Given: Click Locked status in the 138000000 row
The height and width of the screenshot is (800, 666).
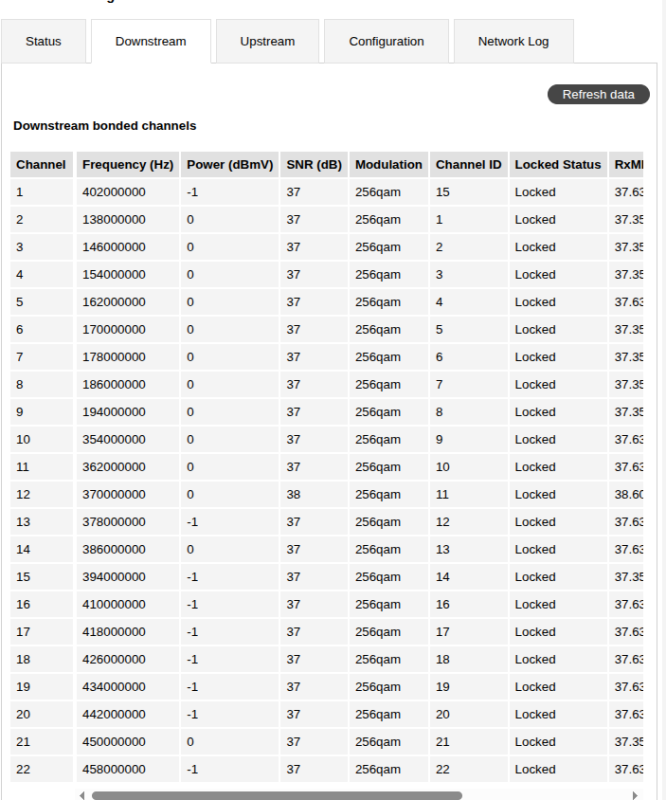Looking at the screenshot, I should coord(558,219).
